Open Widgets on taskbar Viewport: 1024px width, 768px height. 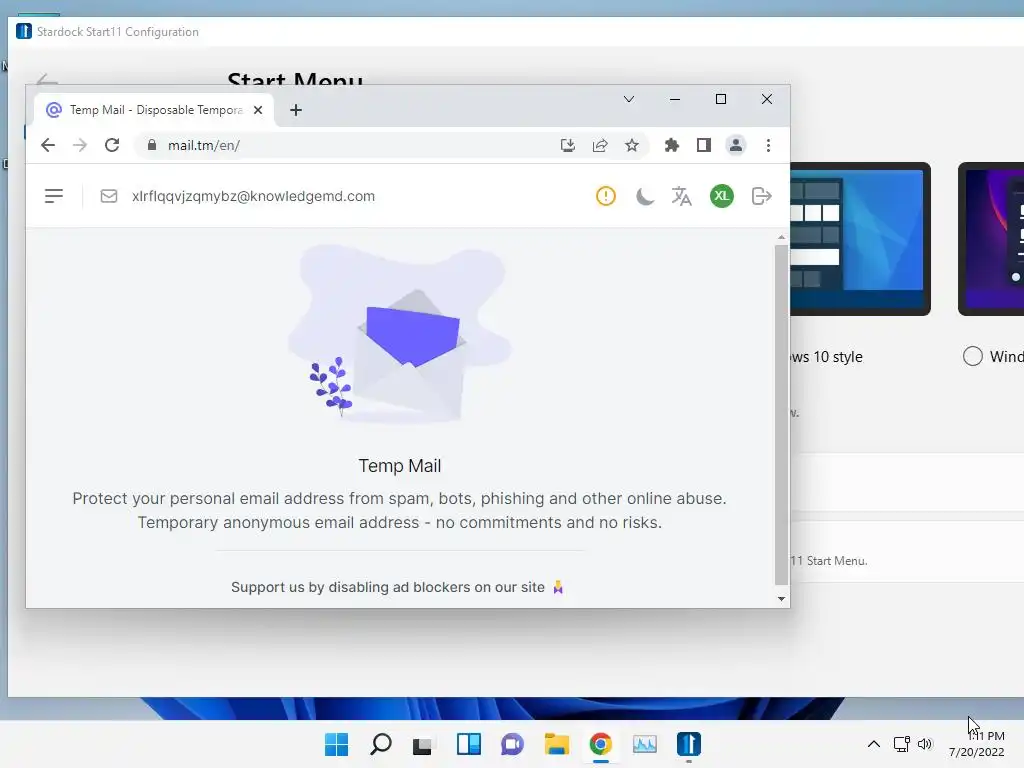pyautogui.click(x=468, y=744)
